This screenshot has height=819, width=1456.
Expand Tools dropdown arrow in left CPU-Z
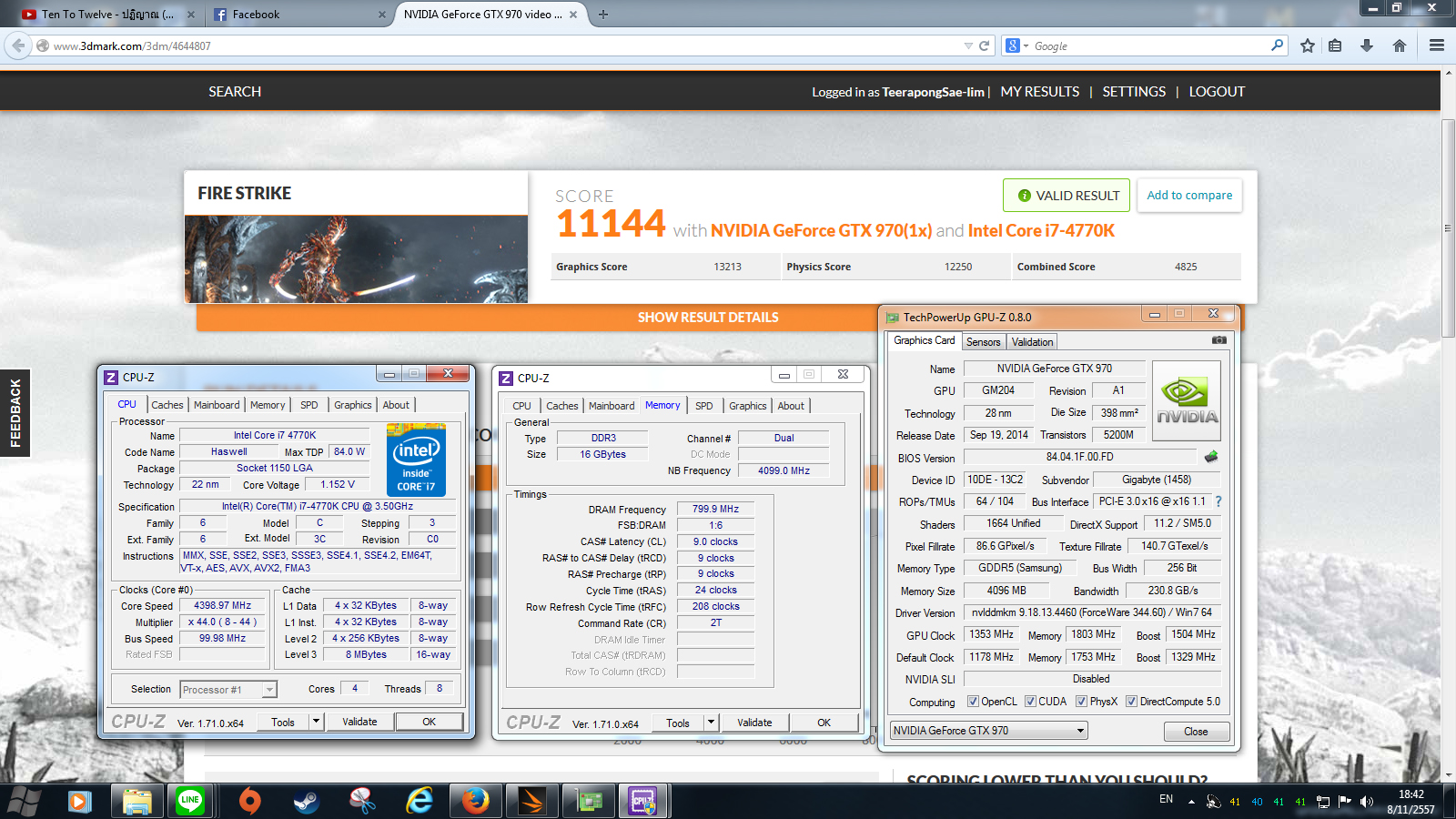pyautogui.click(x=316, y=722)
